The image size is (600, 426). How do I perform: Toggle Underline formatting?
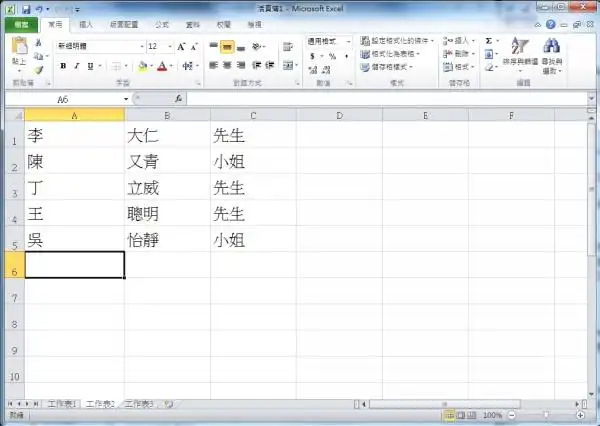click(x=90, y=66)
